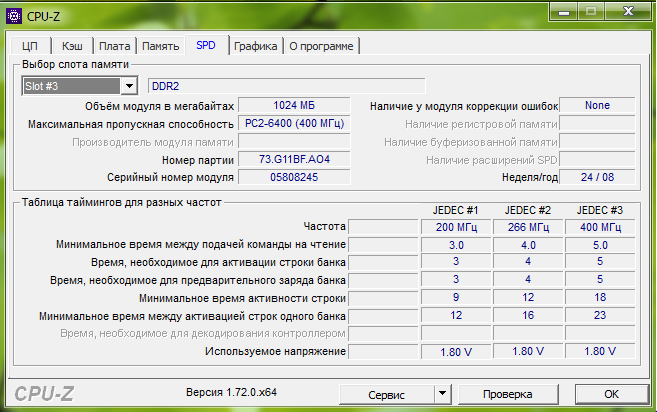
Task: Open the Память tab
Action: [x=161, y=46]
